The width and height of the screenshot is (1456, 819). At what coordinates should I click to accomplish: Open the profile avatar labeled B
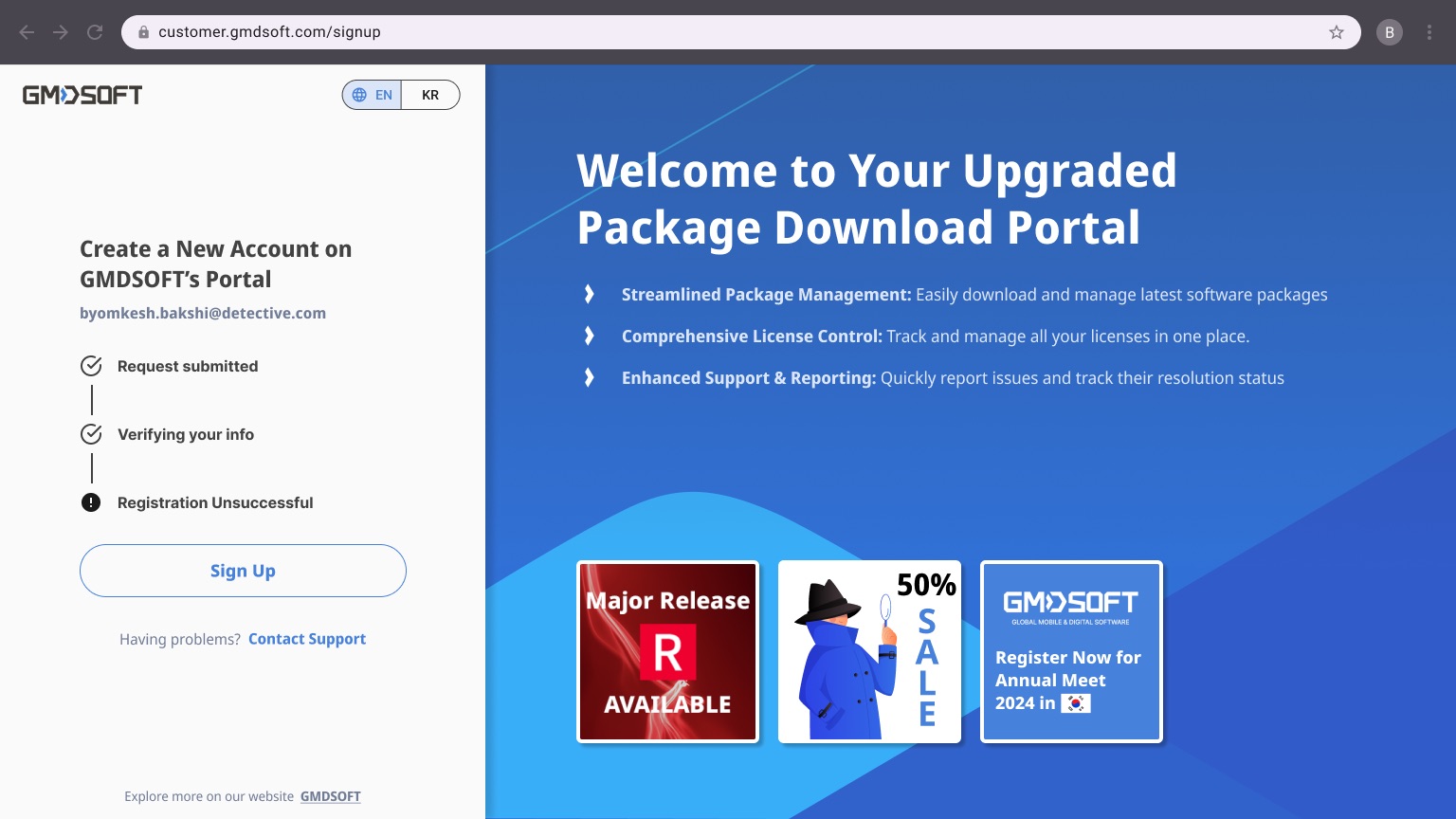tap(1390, 32)
